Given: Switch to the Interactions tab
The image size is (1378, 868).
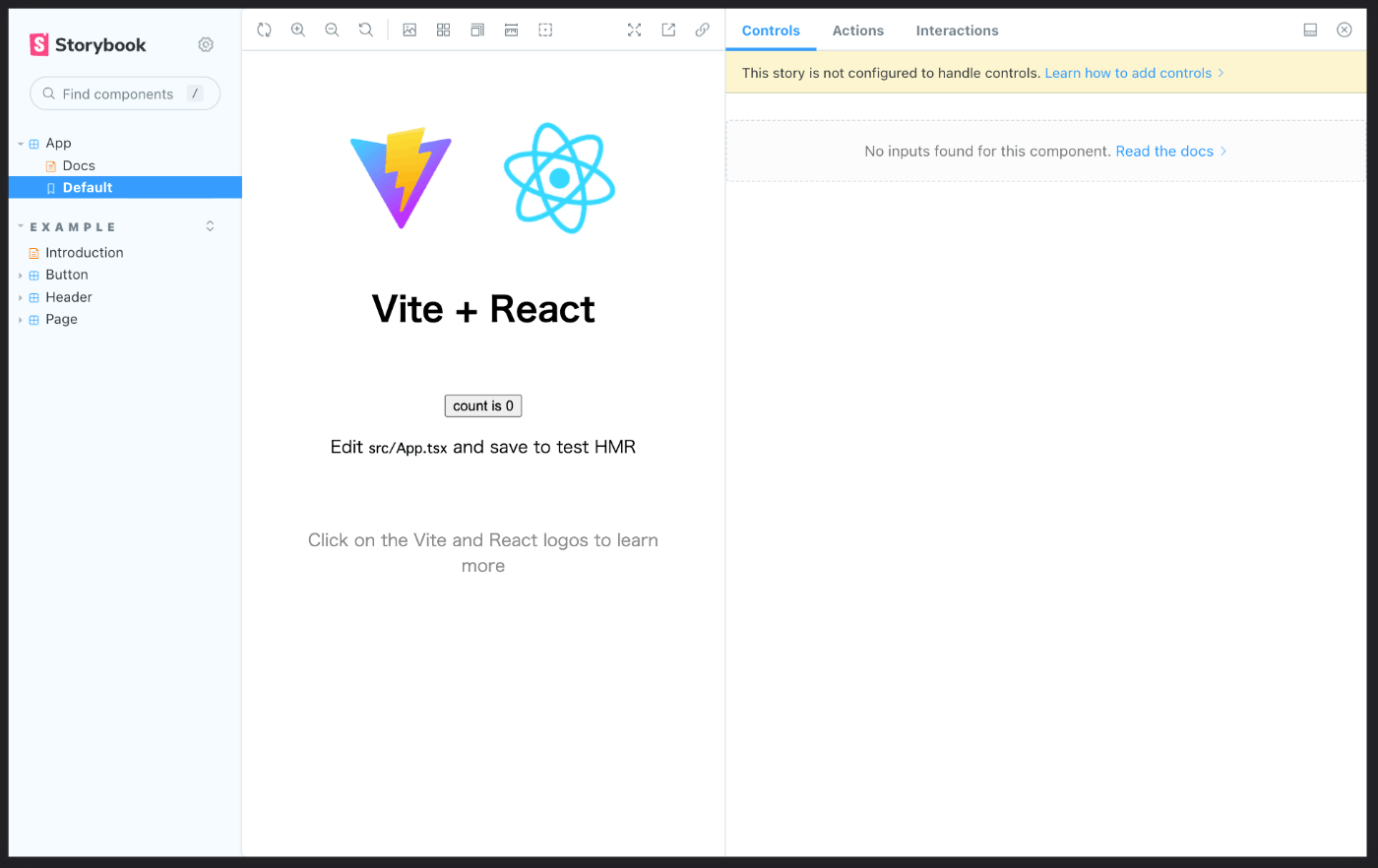Looking at the screenshot, I should (957, 31).
